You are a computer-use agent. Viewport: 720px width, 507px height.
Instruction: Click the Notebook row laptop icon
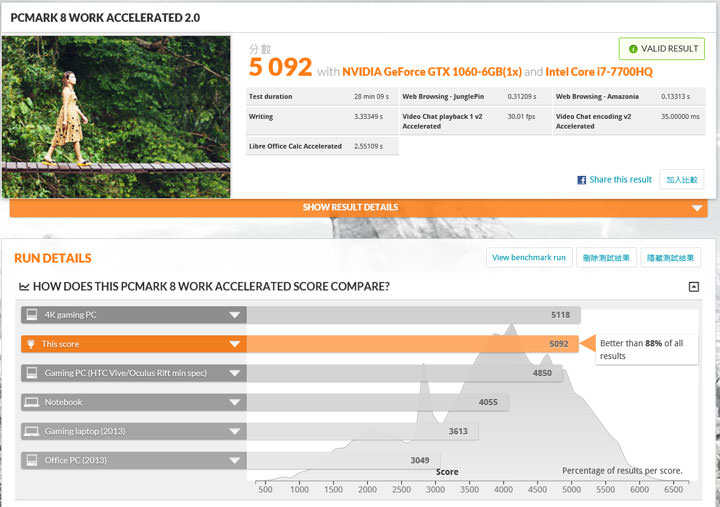coord(32,402)
